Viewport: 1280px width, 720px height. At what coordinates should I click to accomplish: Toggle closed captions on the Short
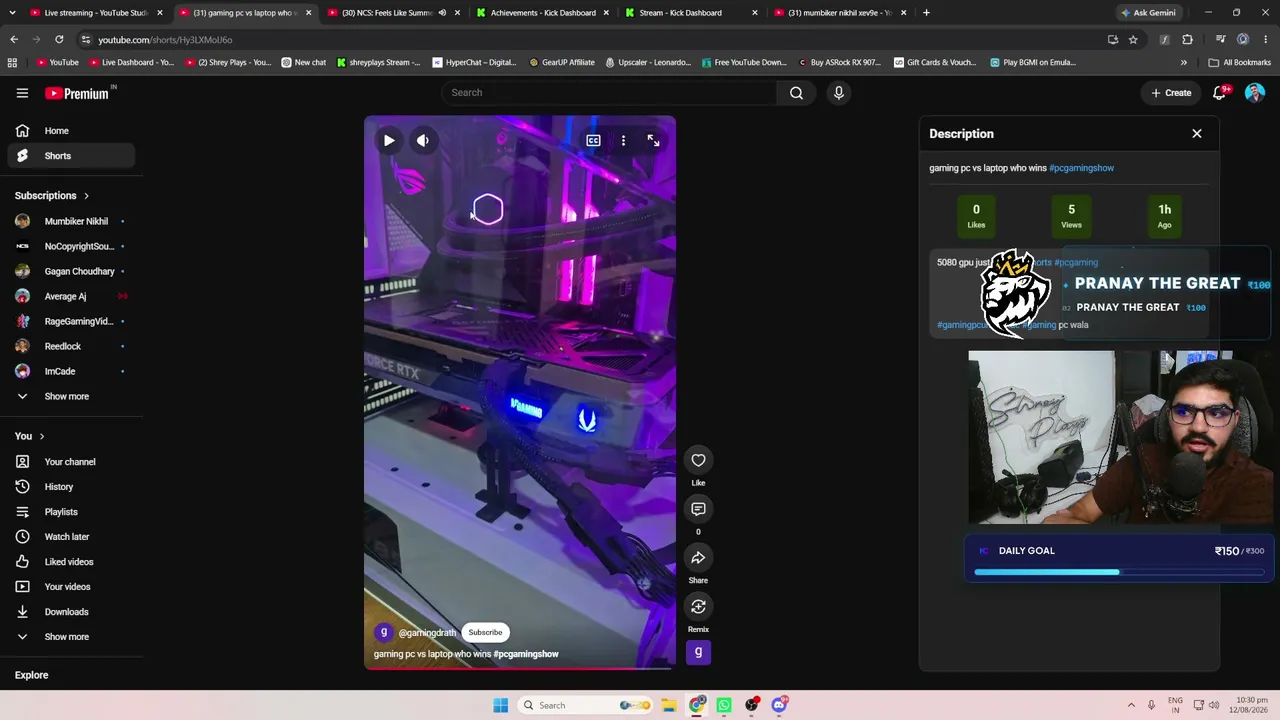click(593, 141)
